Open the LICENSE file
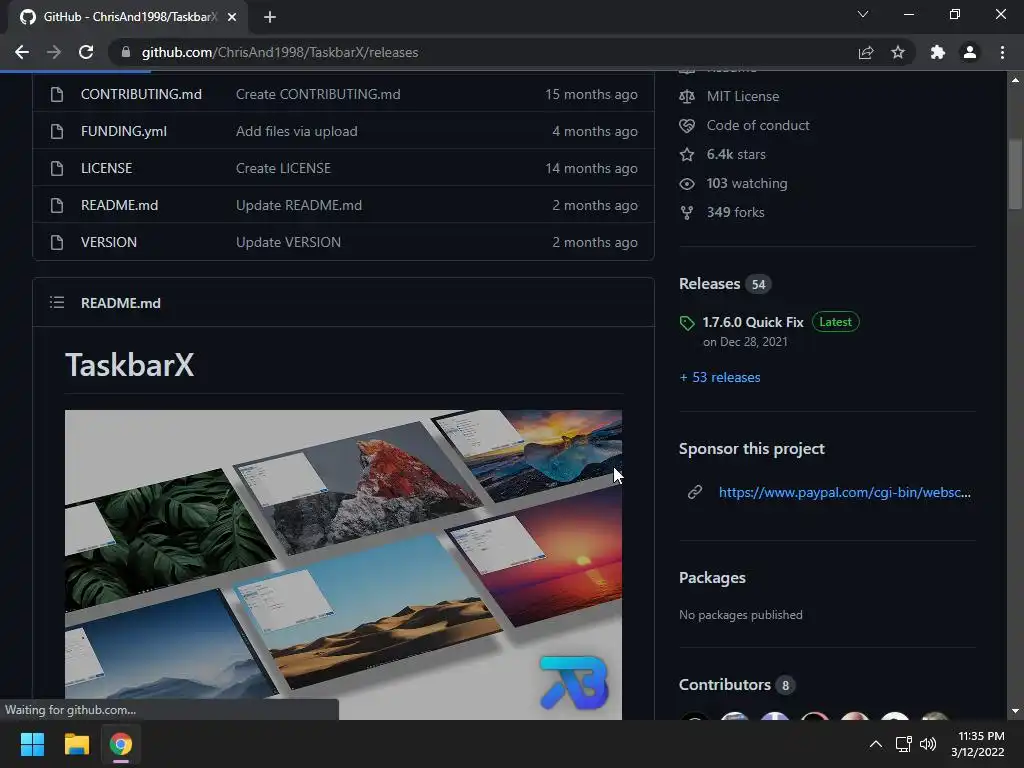The image size is (1024, 768). pyautogui.click(x=106, y=168)
